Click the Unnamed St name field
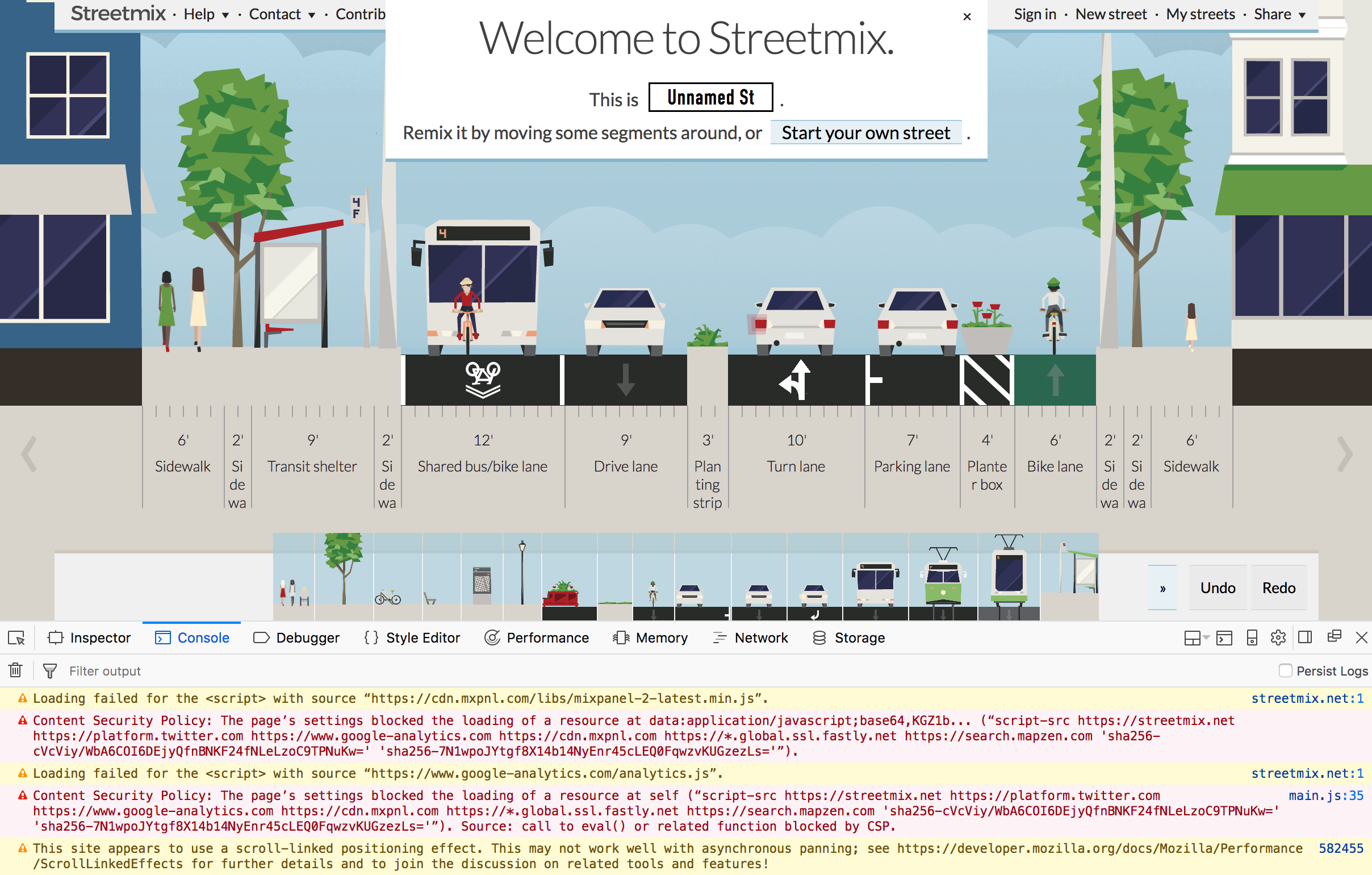 click(x=710, y=97)
